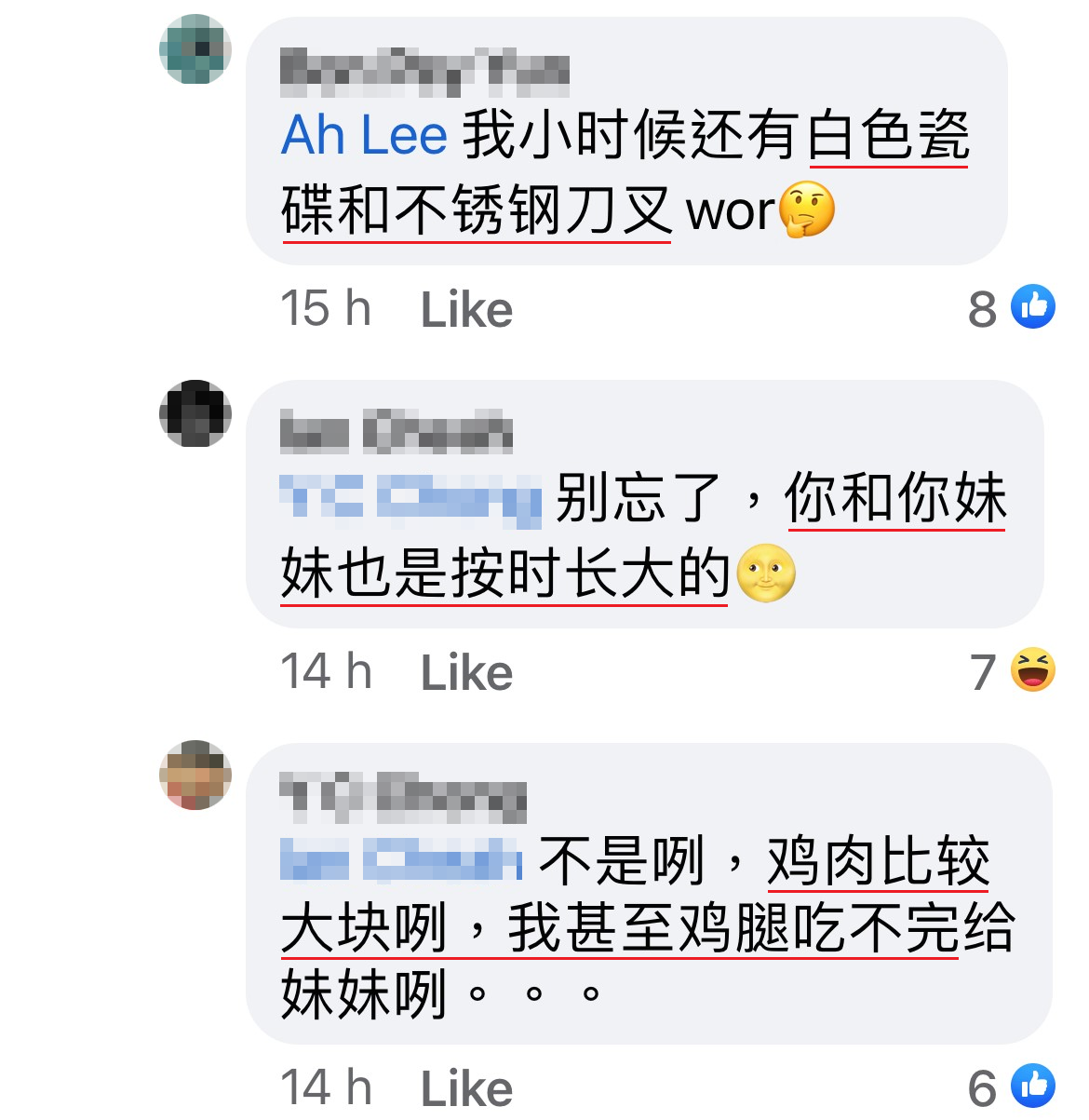Open the 15 h timestamp
1089x1120 pixels.
(x=326, y=309)
